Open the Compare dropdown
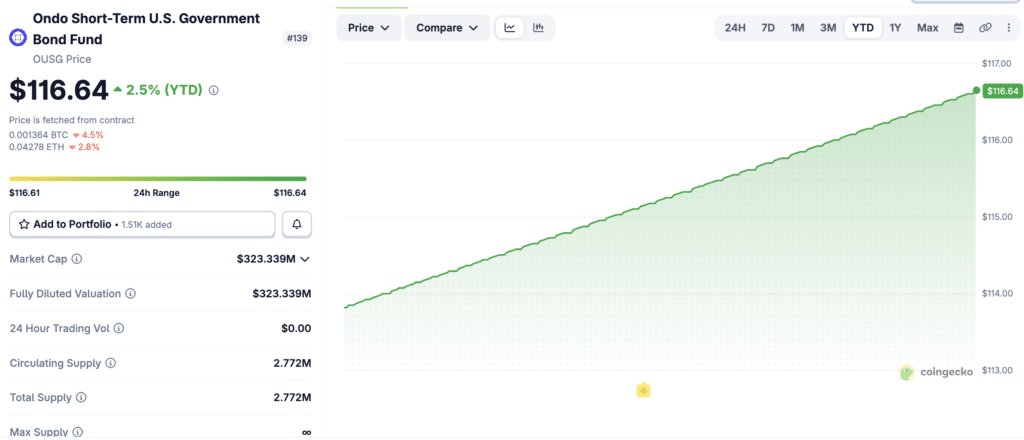 [447, 27]
